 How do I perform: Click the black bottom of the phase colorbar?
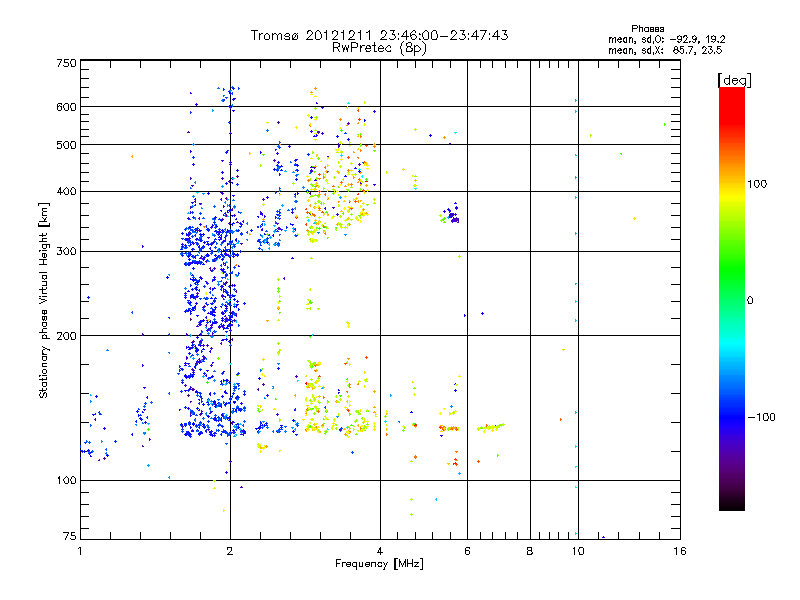pyautogui.click(x=732, y=503)
